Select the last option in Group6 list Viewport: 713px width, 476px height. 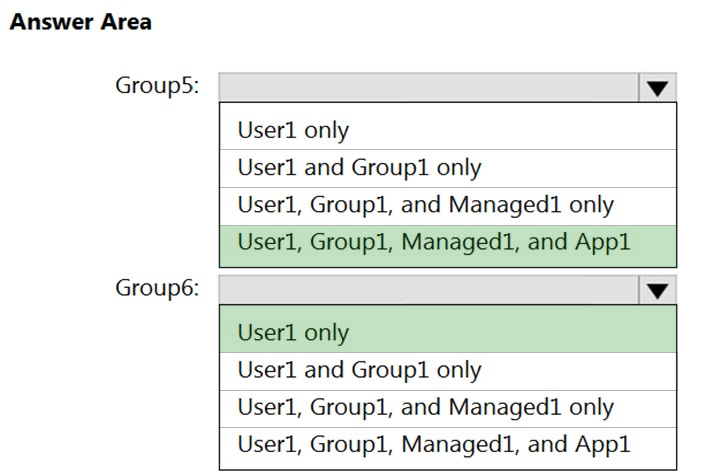pos(447,444)
